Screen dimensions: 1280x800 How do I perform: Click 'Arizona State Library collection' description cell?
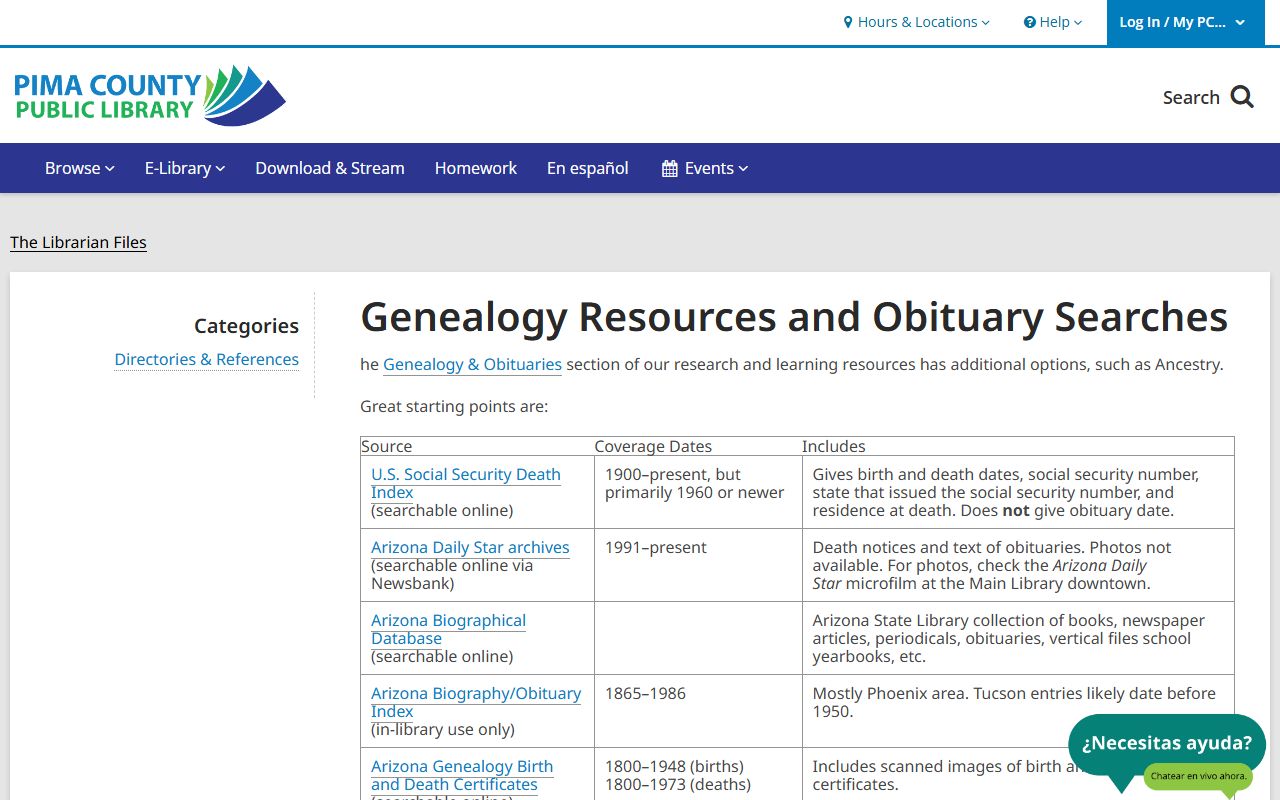click(x=1018, y=638)
